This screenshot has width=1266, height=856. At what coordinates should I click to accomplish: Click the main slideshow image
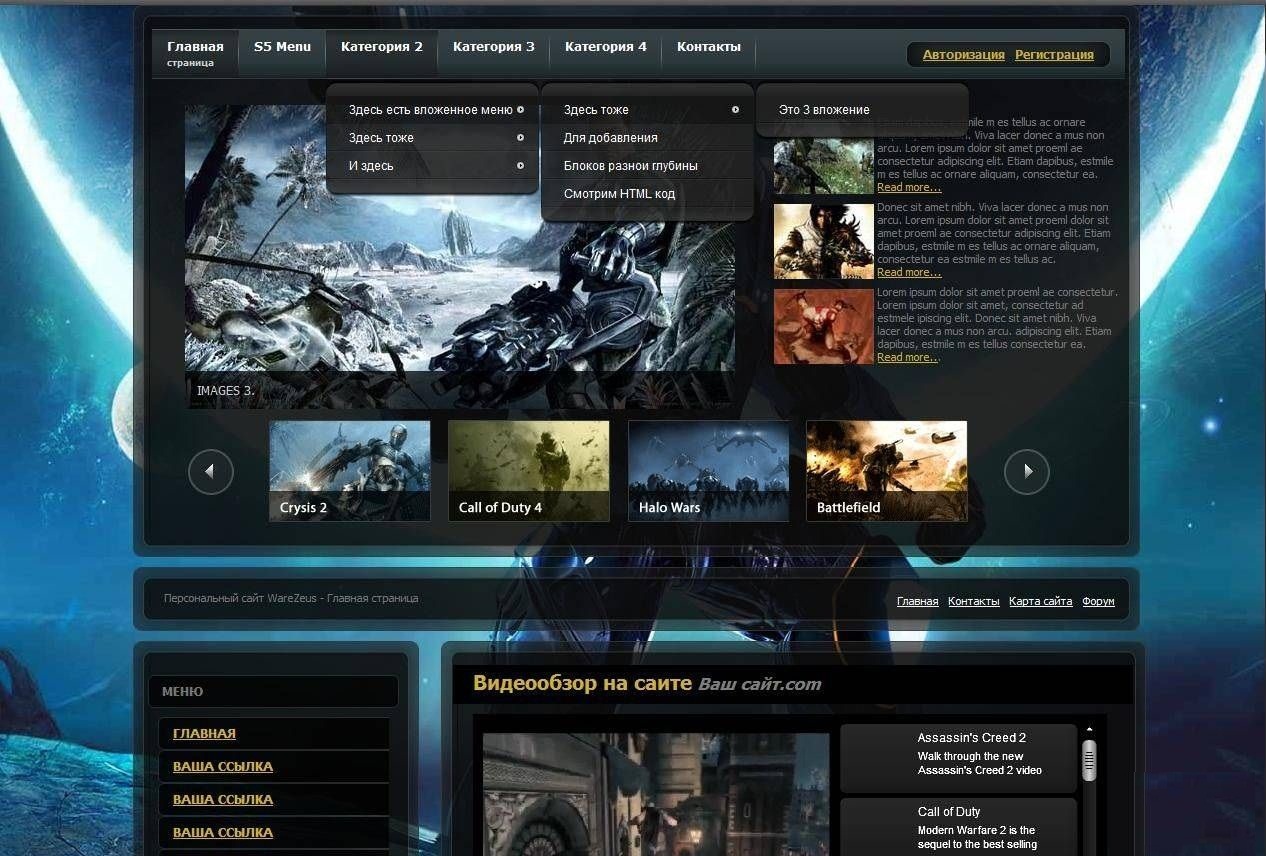coord(460,256)
